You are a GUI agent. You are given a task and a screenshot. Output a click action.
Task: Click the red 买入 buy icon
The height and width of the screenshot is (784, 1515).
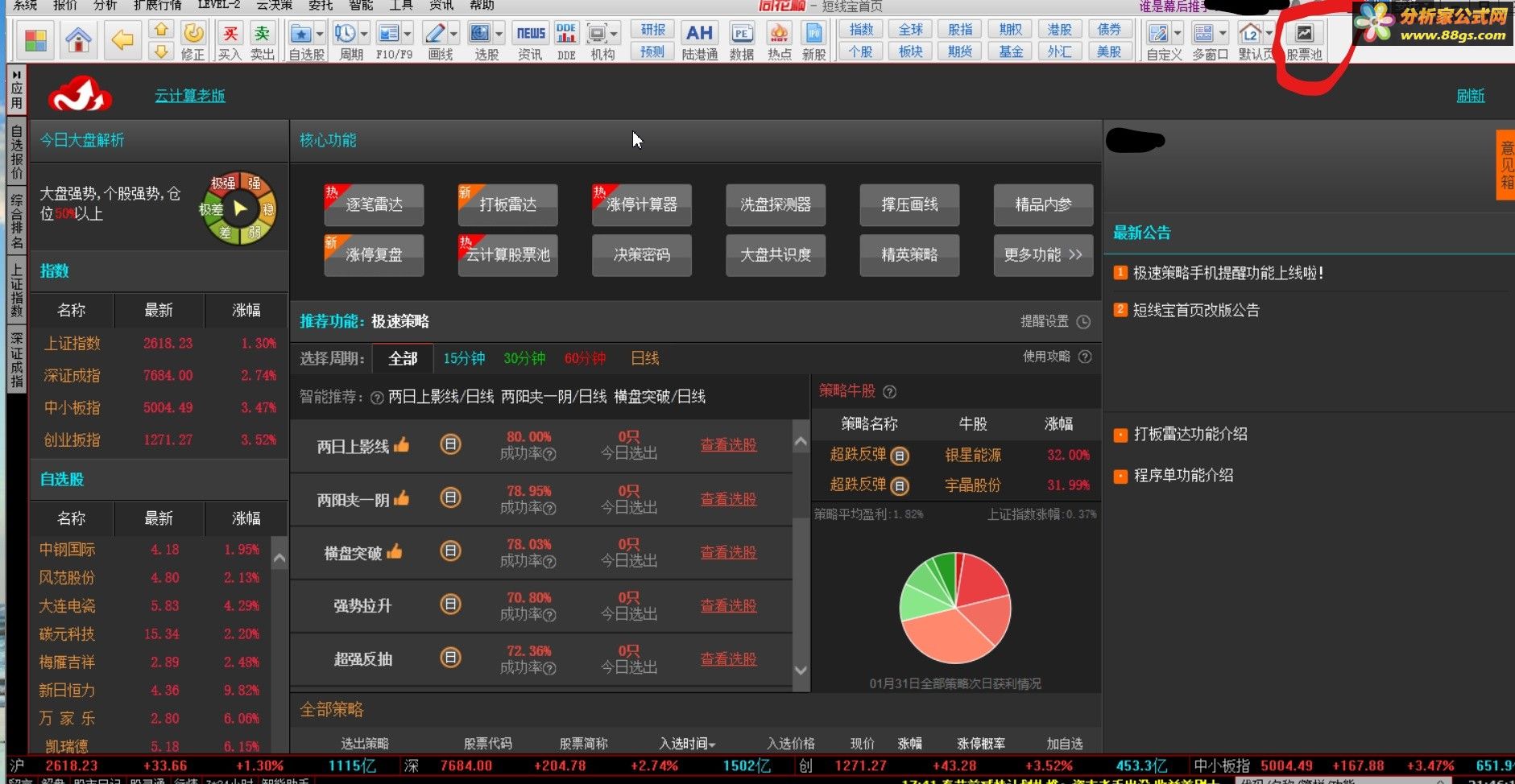(x=230, y=34)
